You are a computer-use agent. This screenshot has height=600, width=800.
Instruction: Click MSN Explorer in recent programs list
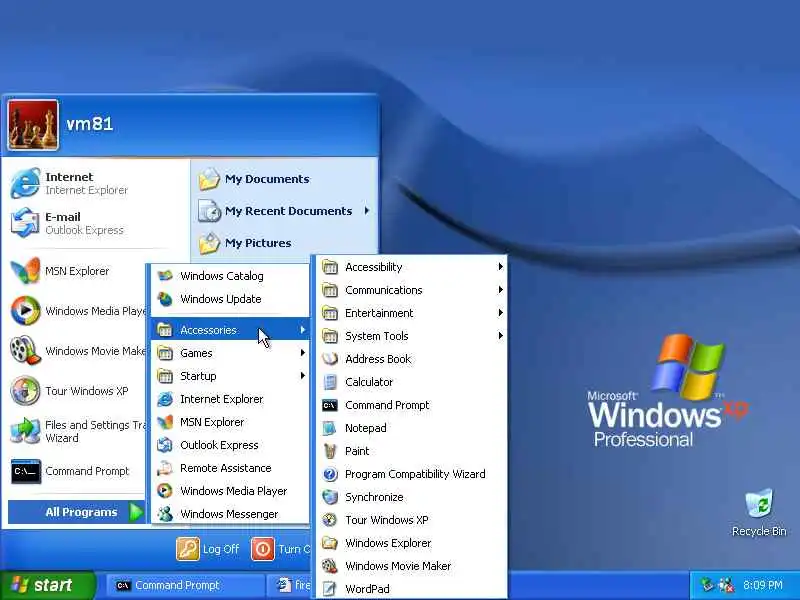tap(77, 271)
